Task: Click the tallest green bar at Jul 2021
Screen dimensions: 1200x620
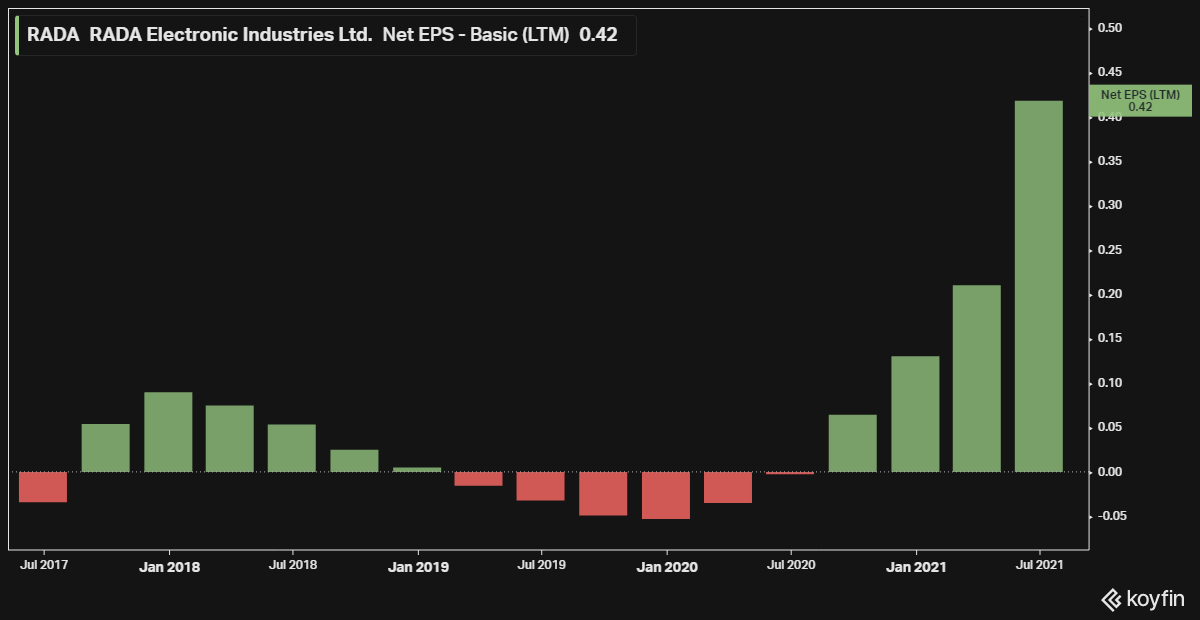Action: (x=1039, y=286)
